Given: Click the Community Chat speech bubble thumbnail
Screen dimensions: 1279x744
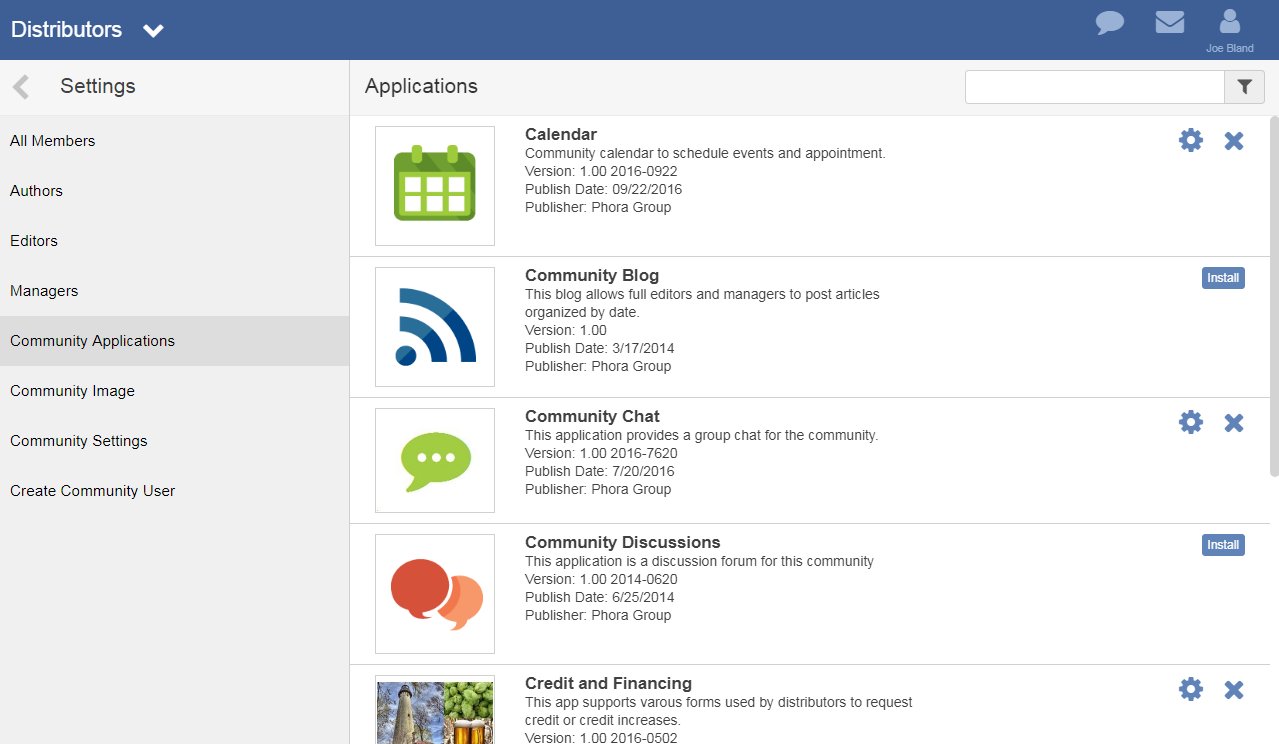Looking at the screenshot, I should [435, 460].
